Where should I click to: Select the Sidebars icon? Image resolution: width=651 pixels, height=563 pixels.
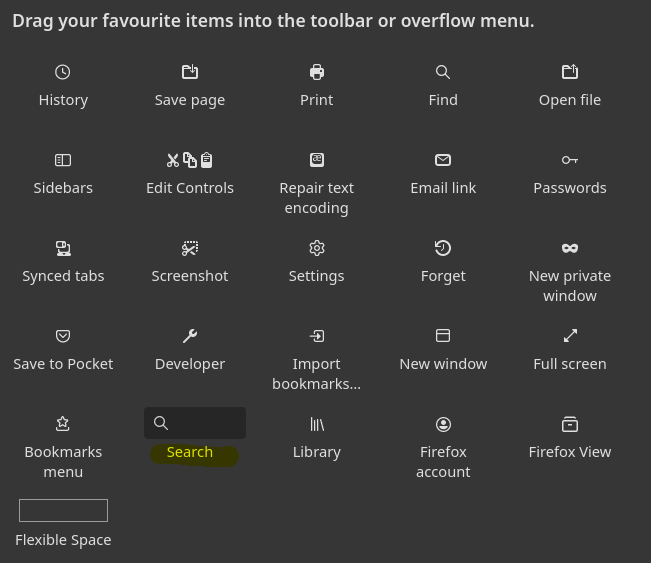click(63, 160)
